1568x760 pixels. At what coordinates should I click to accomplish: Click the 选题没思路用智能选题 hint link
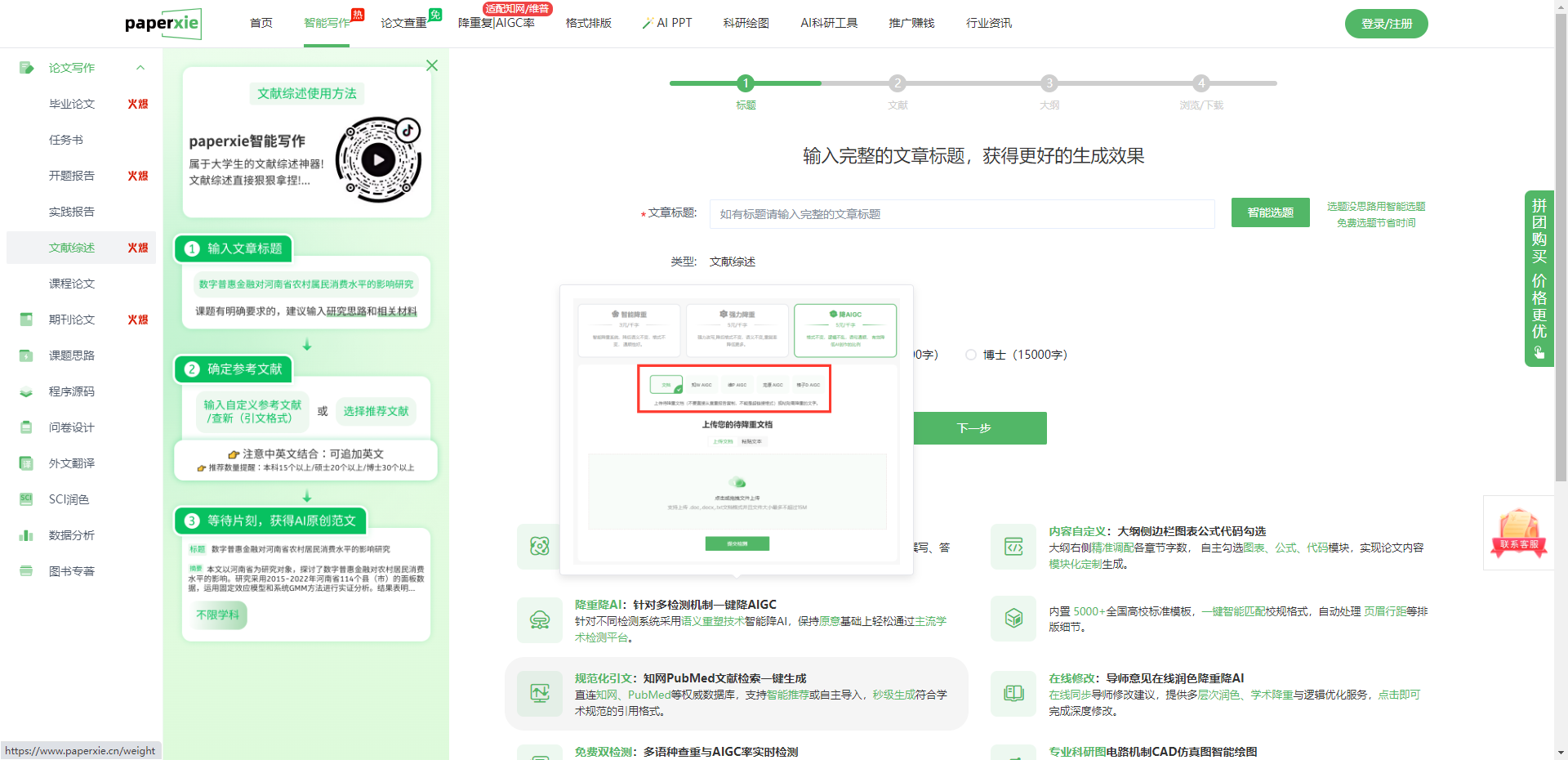click(1376, 207)
